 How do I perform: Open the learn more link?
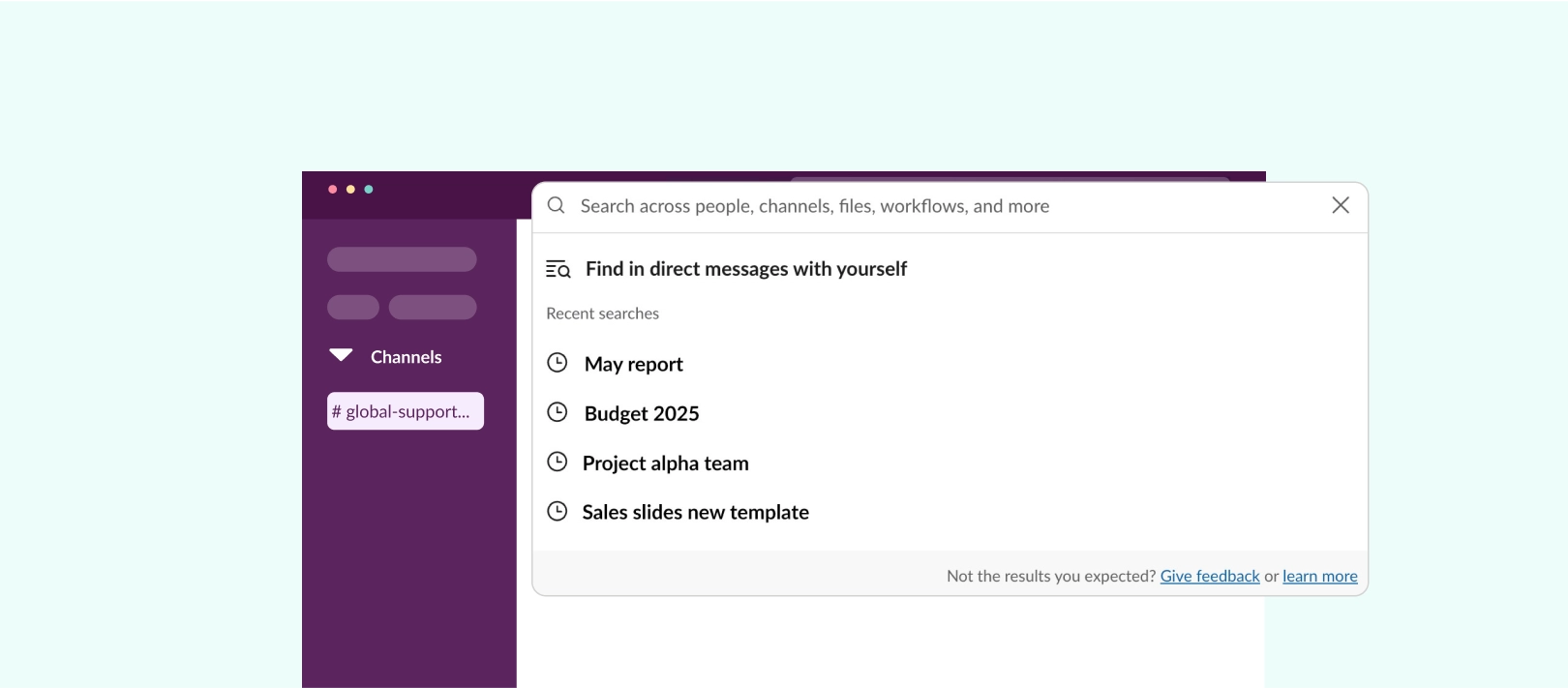point(1319,577)
